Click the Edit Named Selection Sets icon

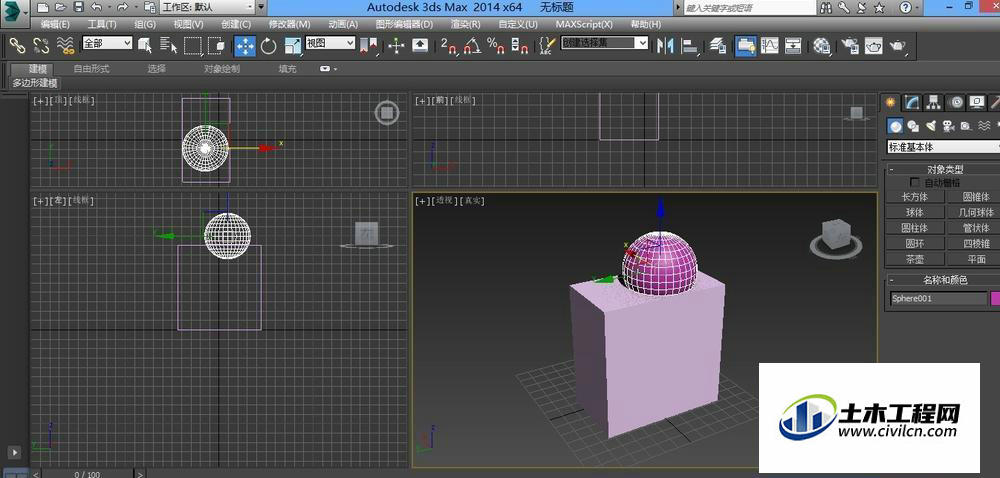[x=547, y=45]
